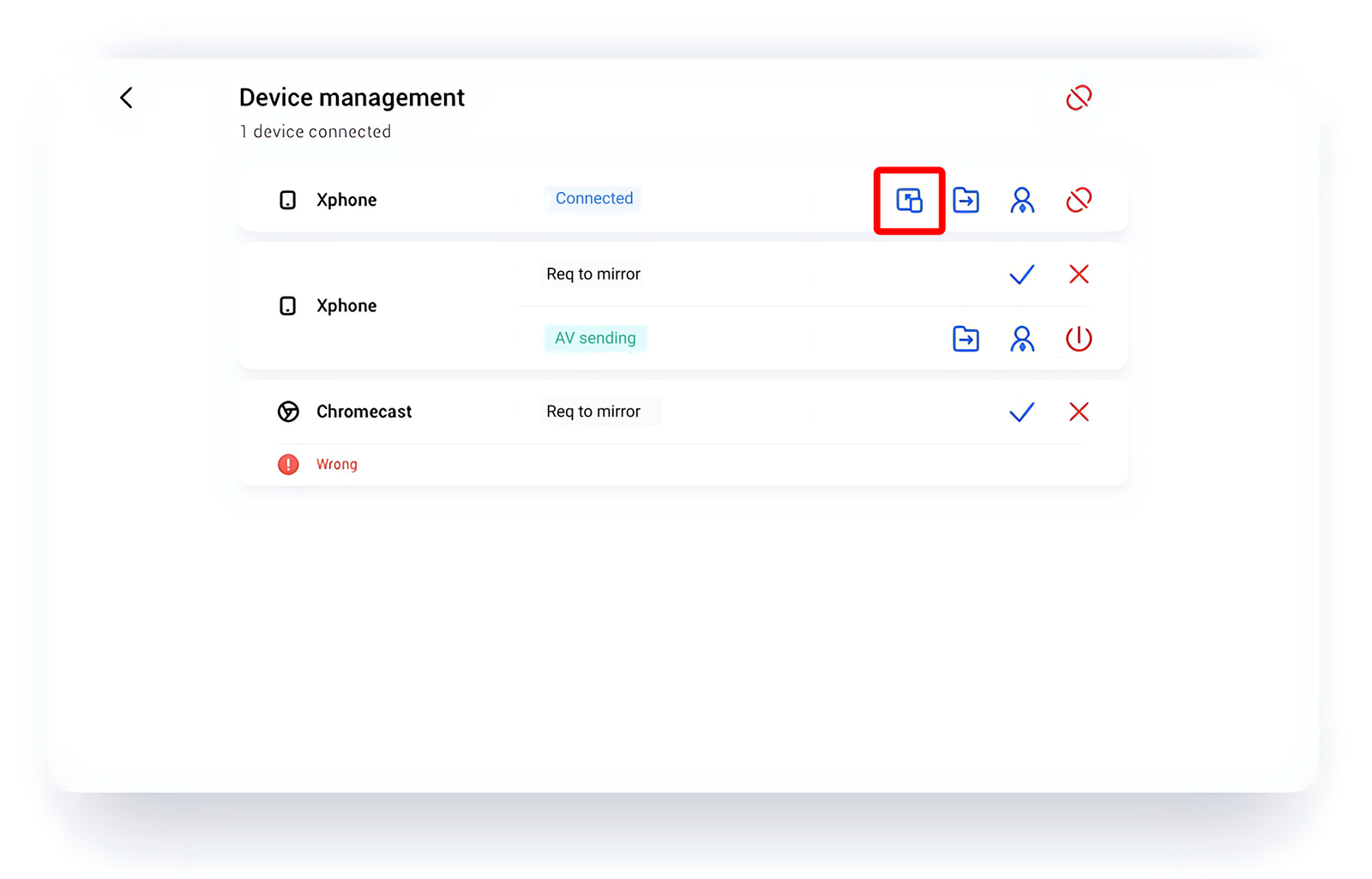Click the green AV sending badge

pos(595,339)
